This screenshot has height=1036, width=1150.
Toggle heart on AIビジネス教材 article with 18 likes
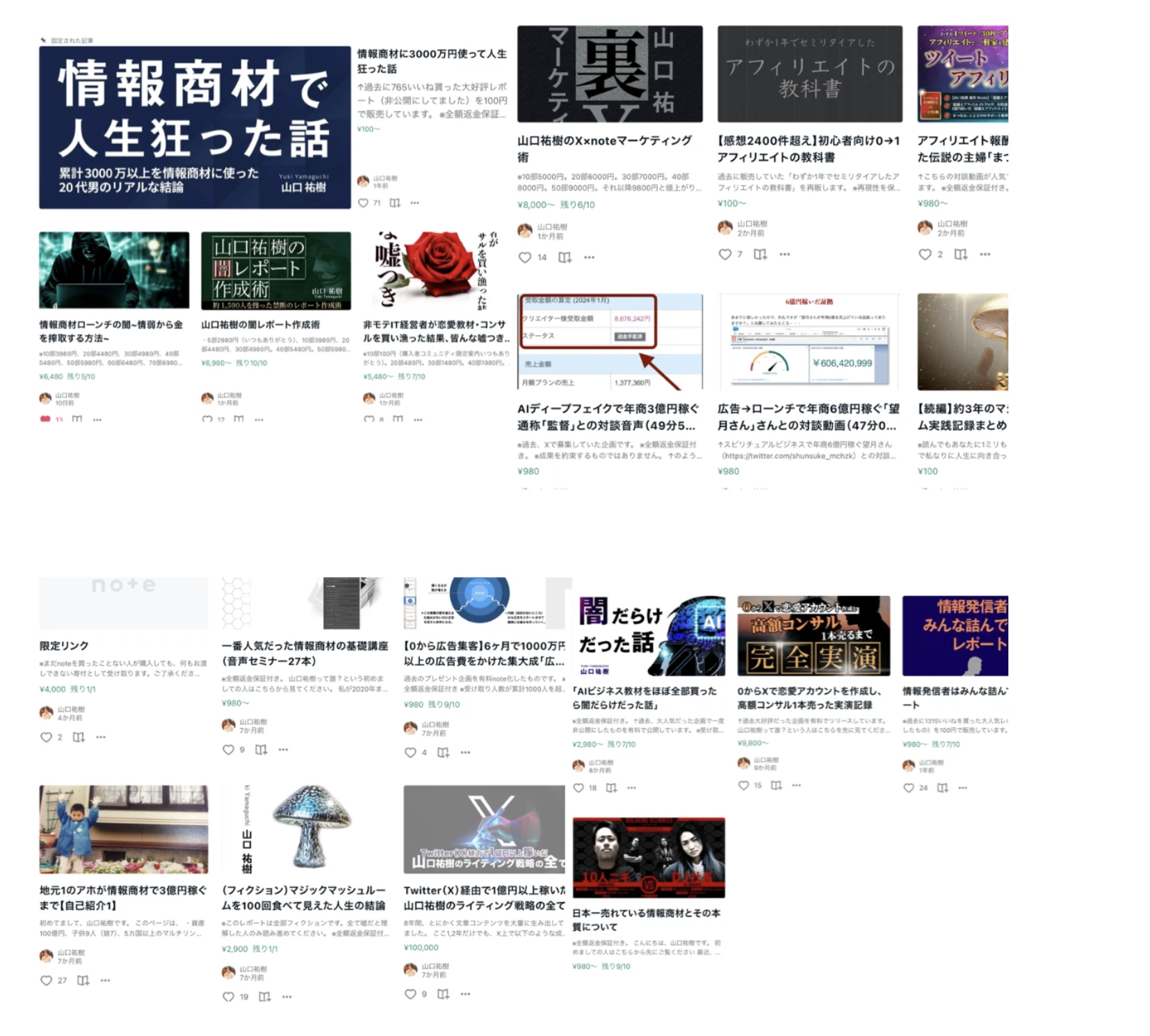point(578,788)
